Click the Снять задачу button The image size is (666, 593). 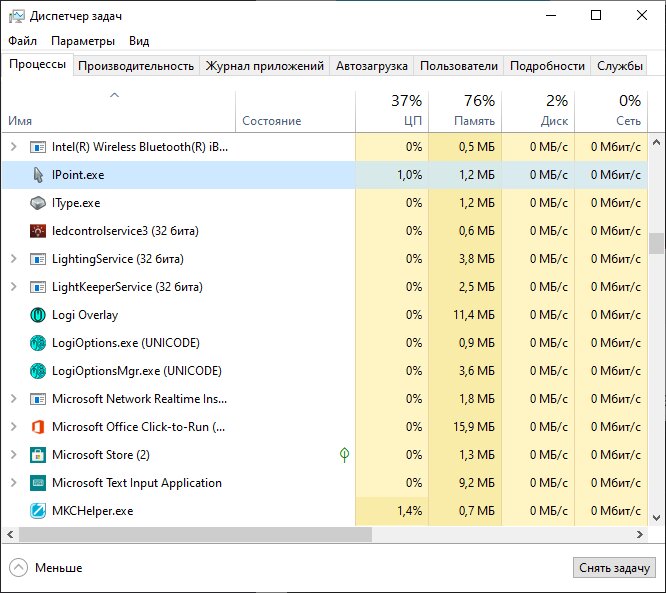click(614, 568)
